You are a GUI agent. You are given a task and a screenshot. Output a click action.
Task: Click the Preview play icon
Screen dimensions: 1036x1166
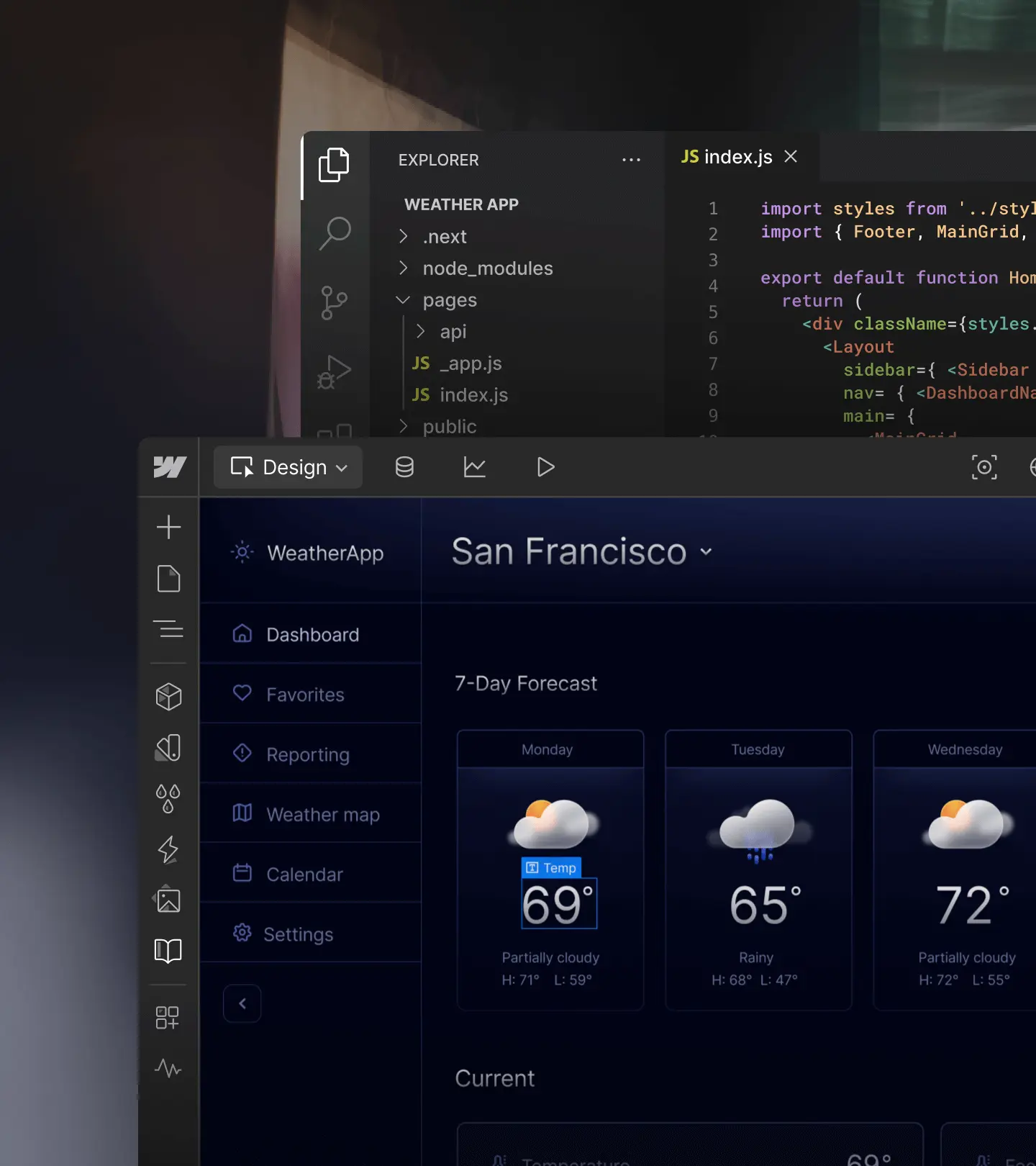coord(545,467)
